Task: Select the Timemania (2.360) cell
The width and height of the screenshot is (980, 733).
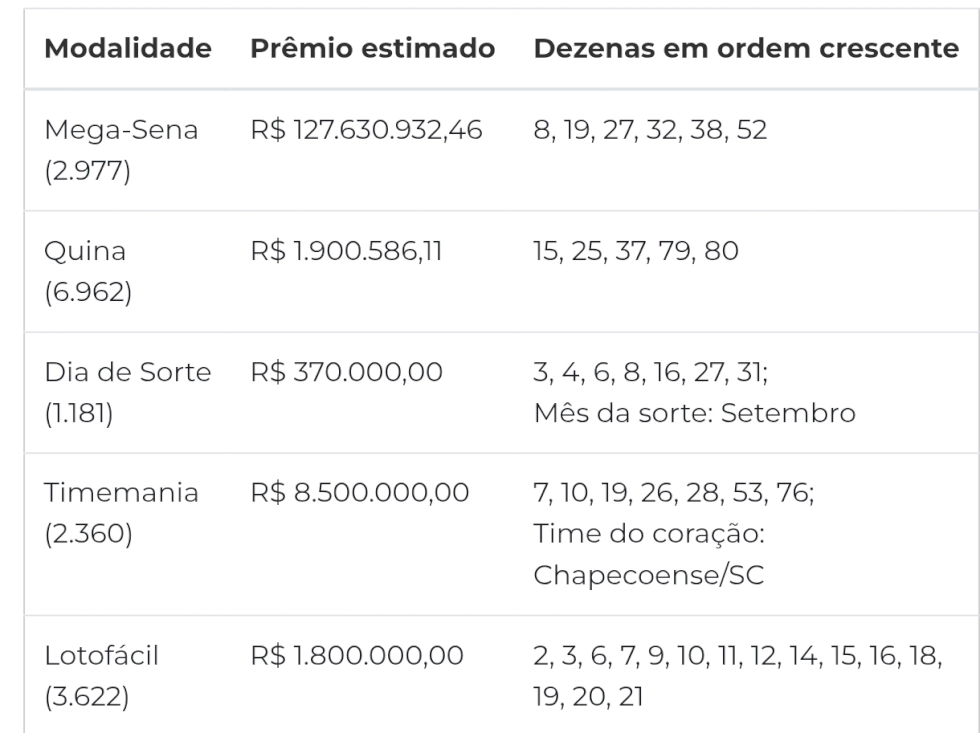Action: [x=121, y=513]
